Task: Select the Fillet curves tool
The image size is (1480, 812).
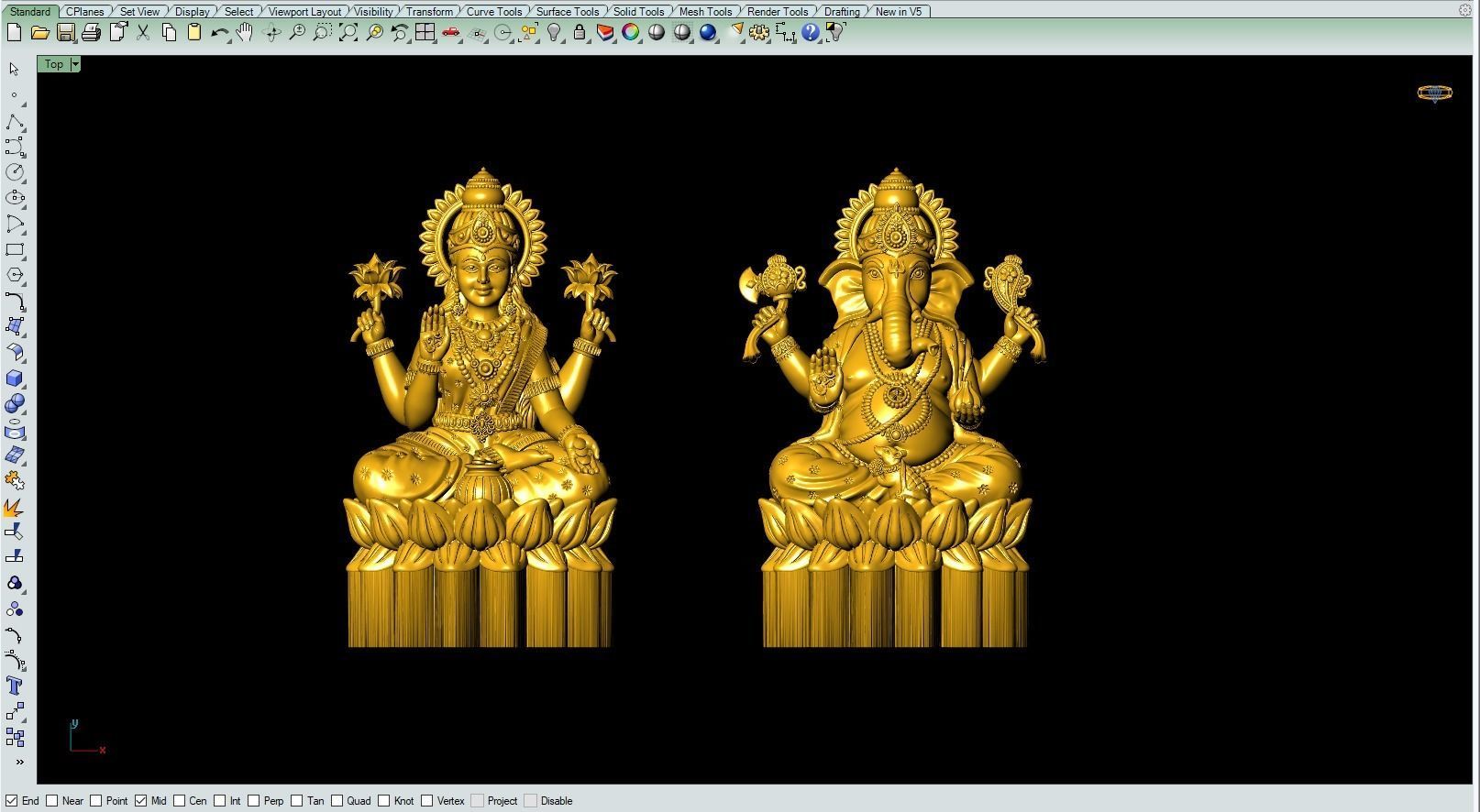Action: [x=15, y=301]
